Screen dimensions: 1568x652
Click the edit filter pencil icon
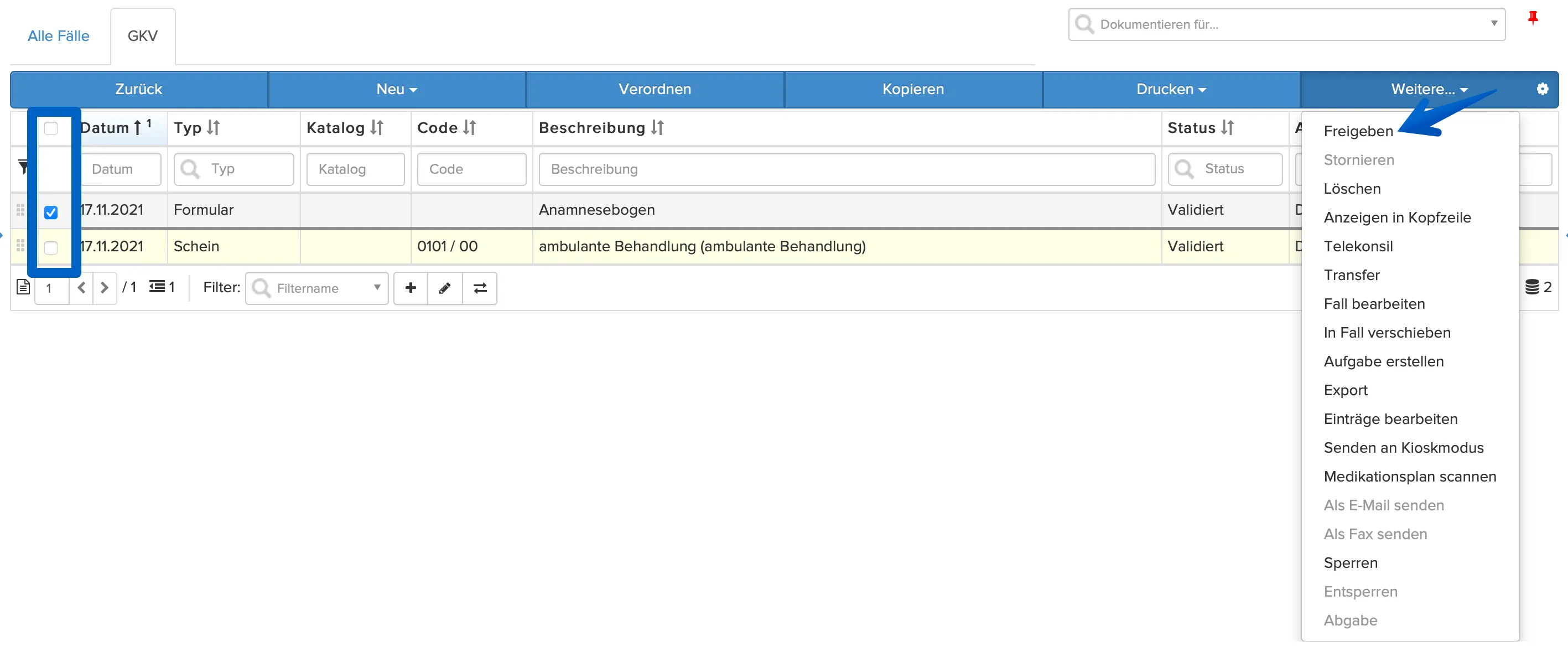[x=445, y=288]
